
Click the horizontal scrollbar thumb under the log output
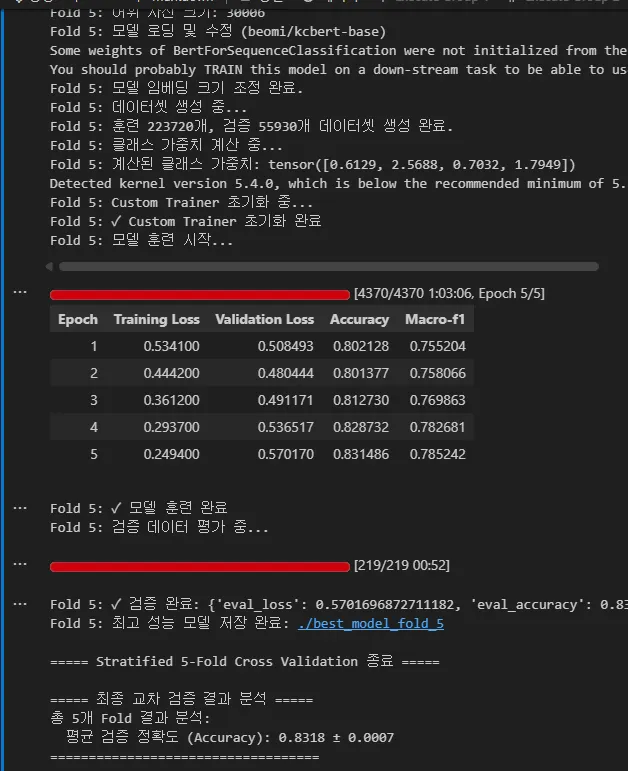coord(329,267)
